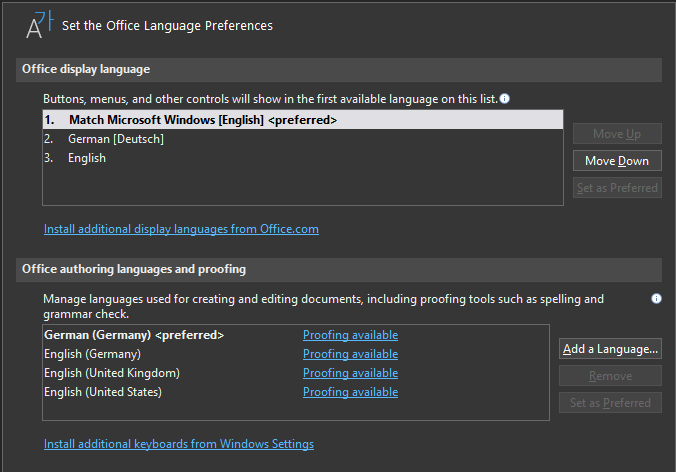The height and width of the screenshot is (472, 676).
Task: Select German (Germany) authoring language
Action: point(134,335)
